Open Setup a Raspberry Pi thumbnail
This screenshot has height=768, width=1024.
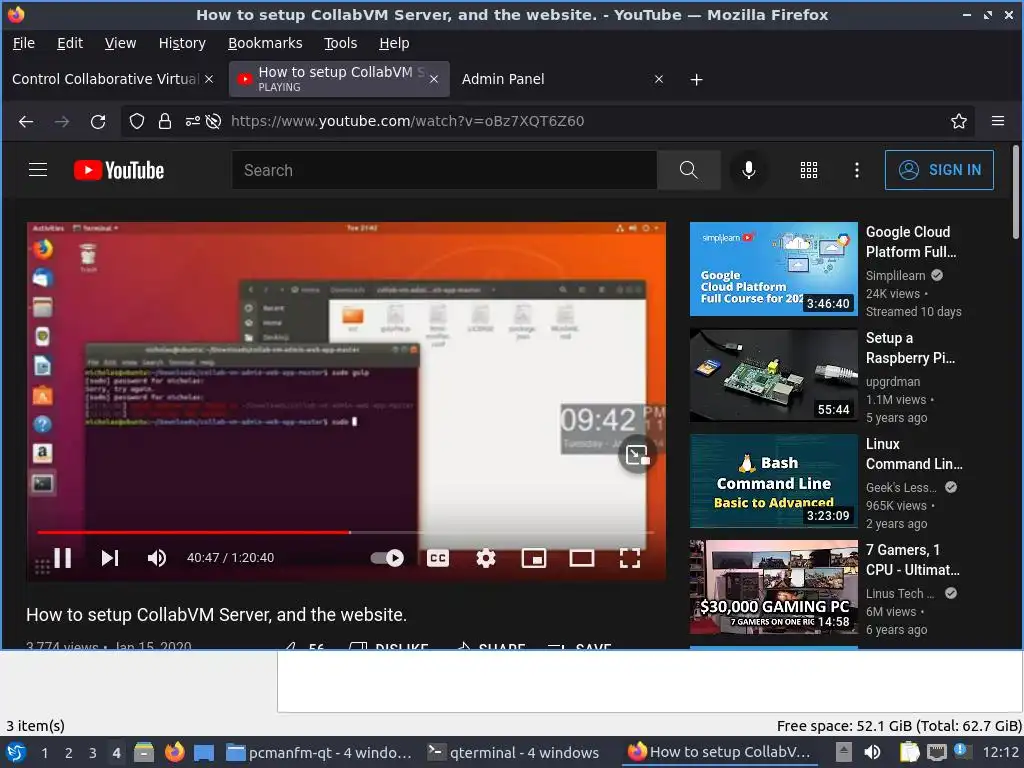pos(774,375)
